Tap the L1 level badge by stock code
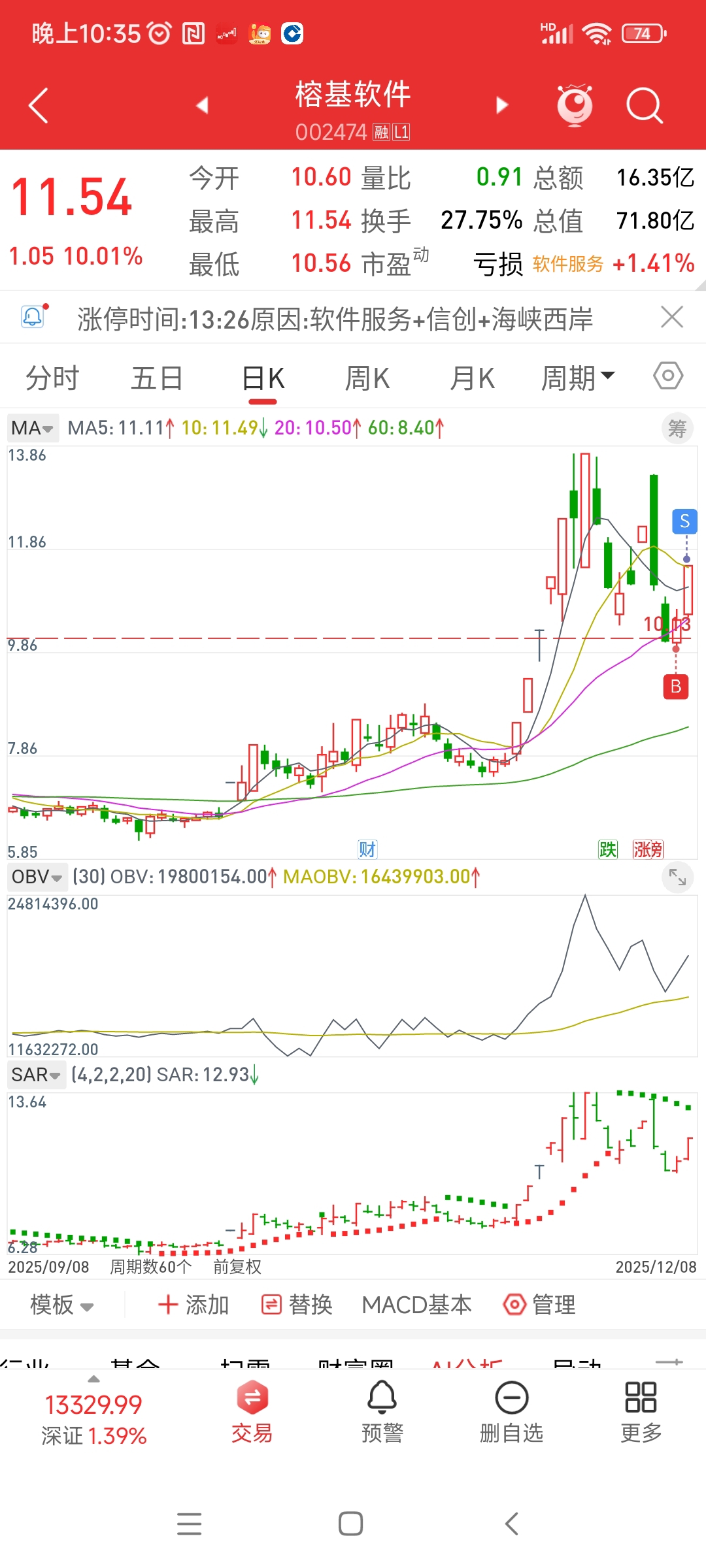This screenshot has height=1568, width=706. (401, 133)
